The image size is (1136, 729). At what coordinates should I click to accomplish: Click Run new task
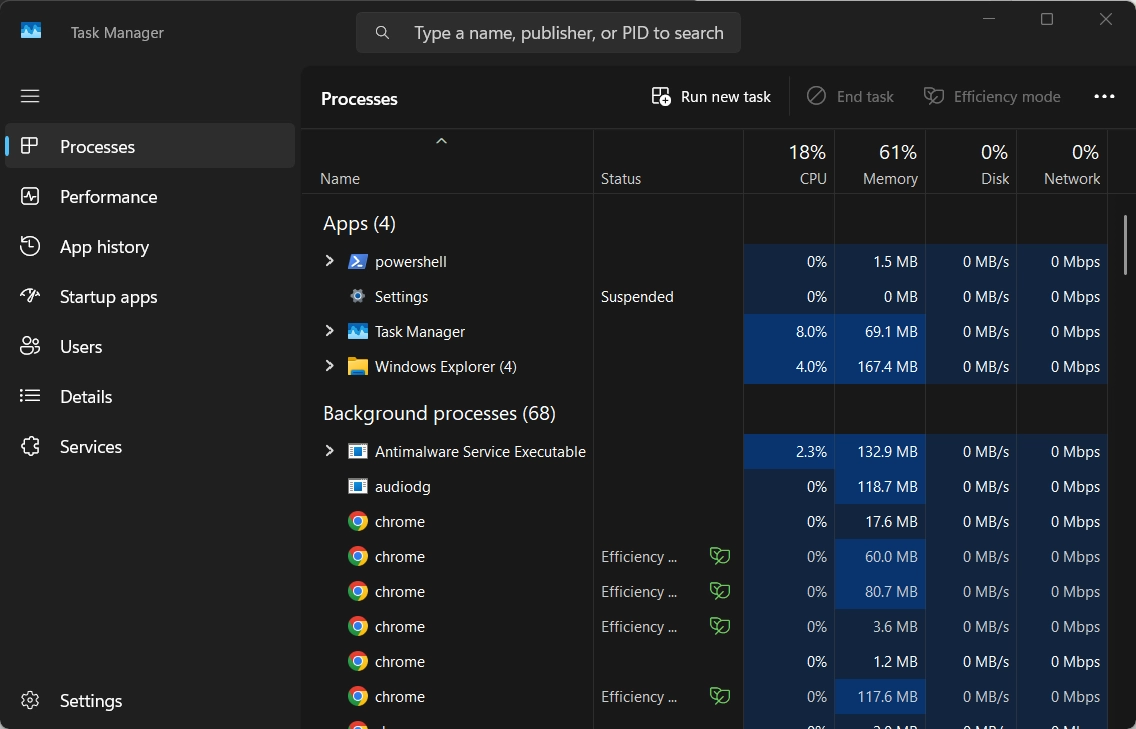pos(711,96)
